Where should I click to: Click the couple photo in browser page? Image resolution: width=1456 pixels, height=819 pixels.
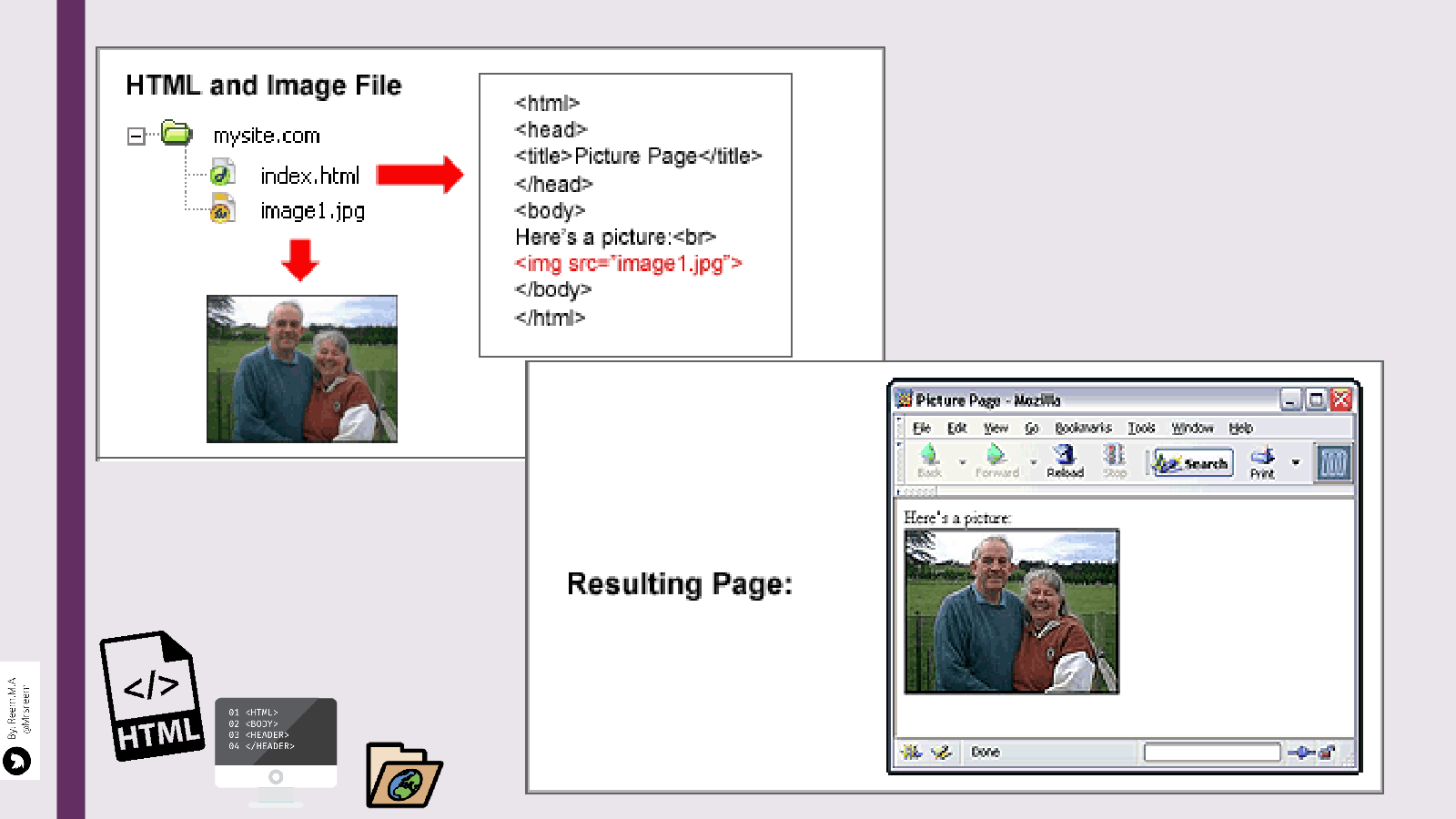coord(1011,612)
